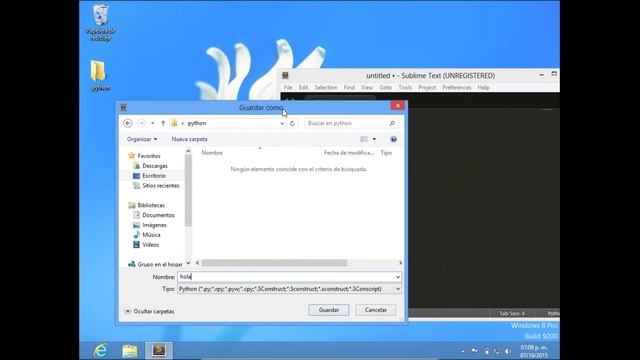Click the navigation pane vertical scrollbar
The height and width of the screenshot is (360, 640).
click(188, 191)
